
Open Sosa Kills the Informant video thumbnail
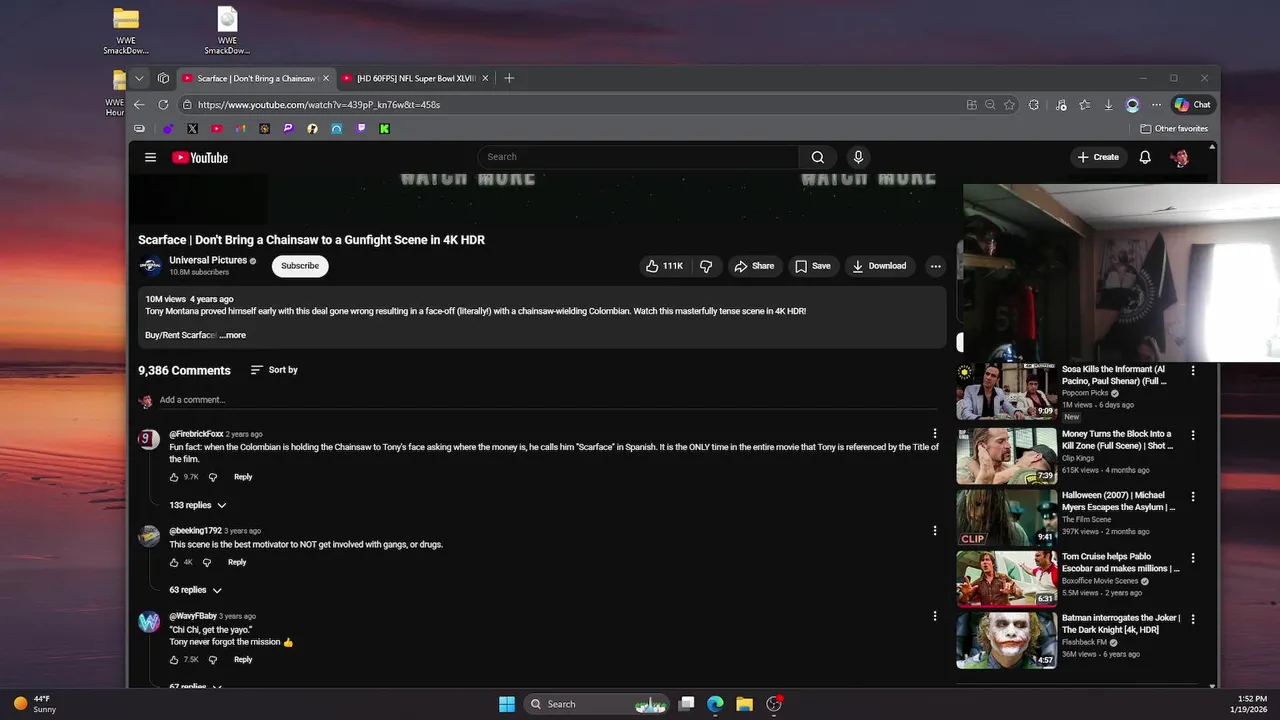(x=1006, y=391)
